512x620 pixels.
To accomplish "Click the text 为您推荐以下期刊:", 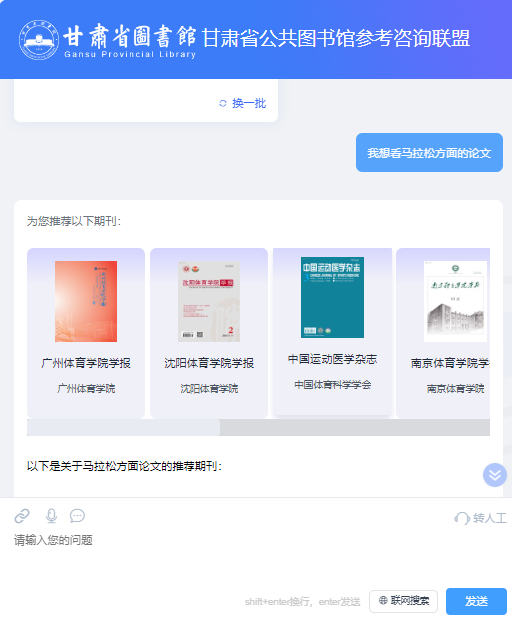I will pyautogui.click(x=74, y=221).
